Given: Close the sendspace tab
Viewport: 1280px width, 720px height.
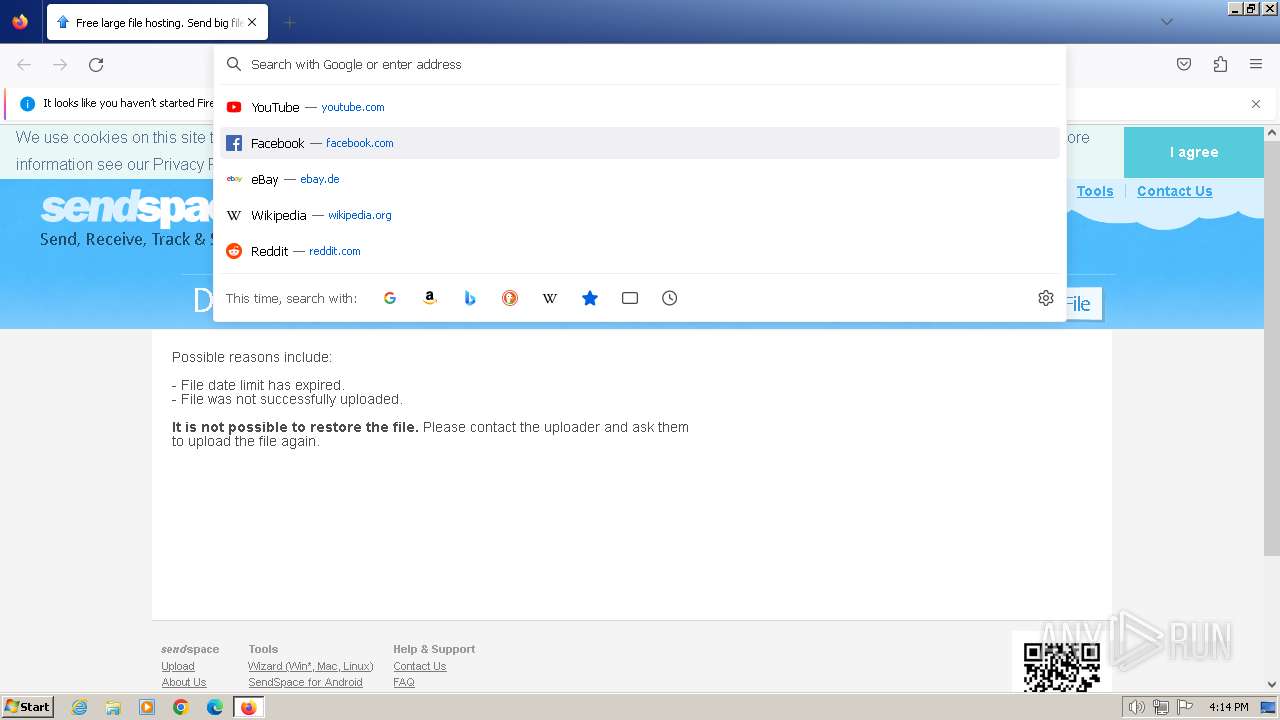Looking at the screenshot, I should coord(252,22).
